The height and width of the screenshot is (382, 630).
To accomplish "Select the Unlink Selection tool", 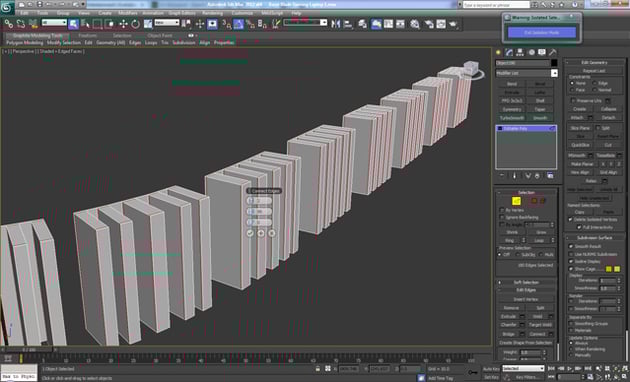I will pos(20,25).
